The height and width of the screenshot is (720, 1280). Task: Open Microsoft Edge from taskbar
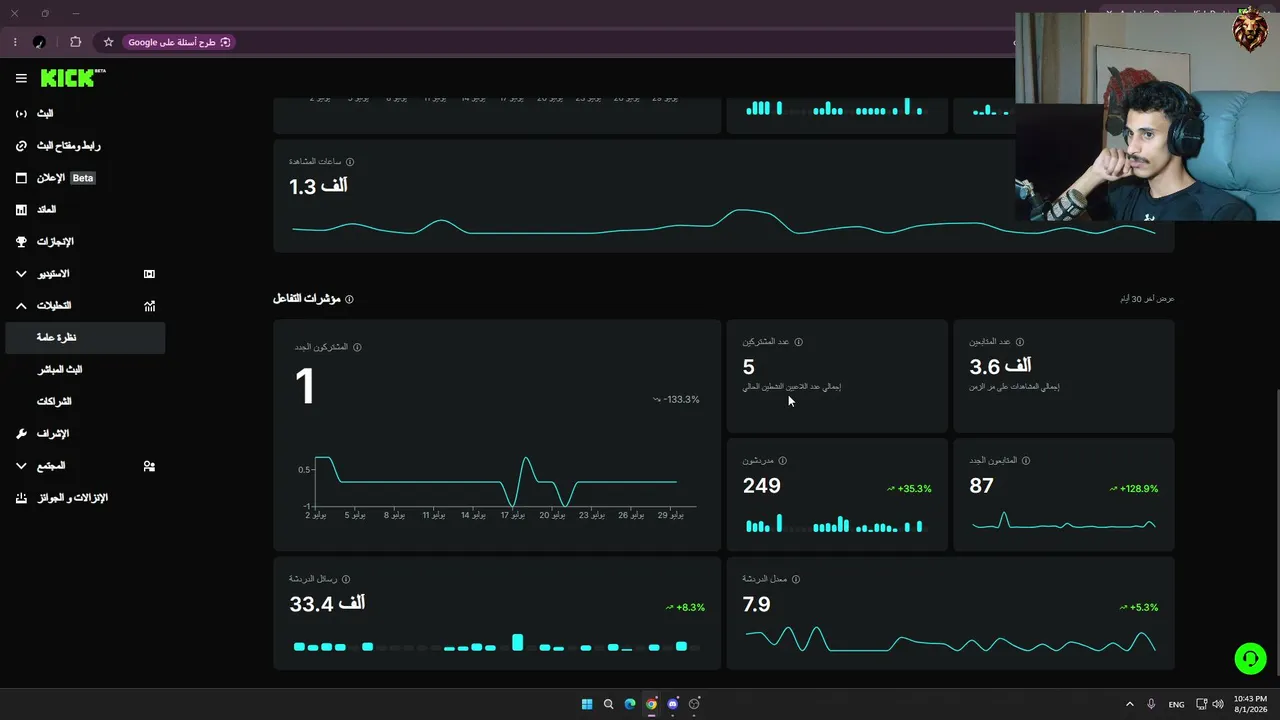click(x=630, y=704)
